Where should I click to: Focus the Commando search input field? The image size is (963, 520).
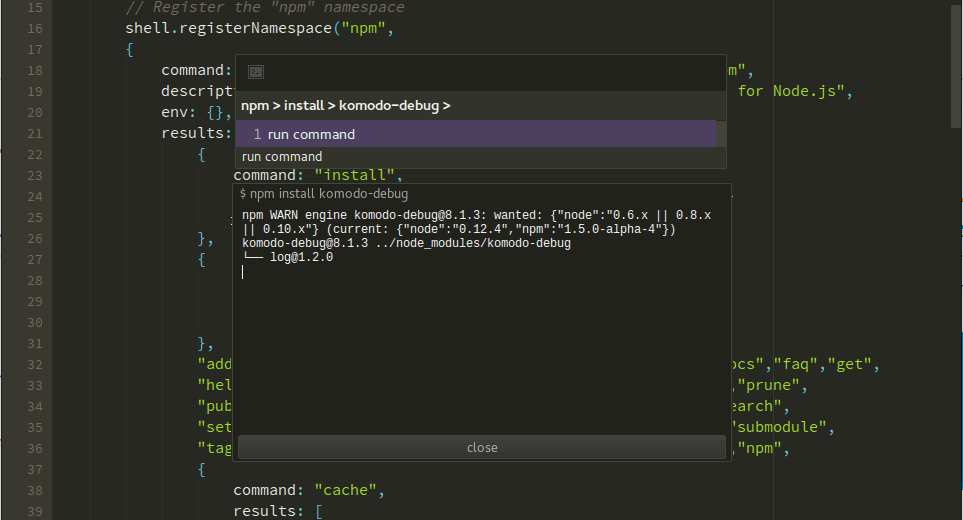pyautogui.click(x=490, y=72)
